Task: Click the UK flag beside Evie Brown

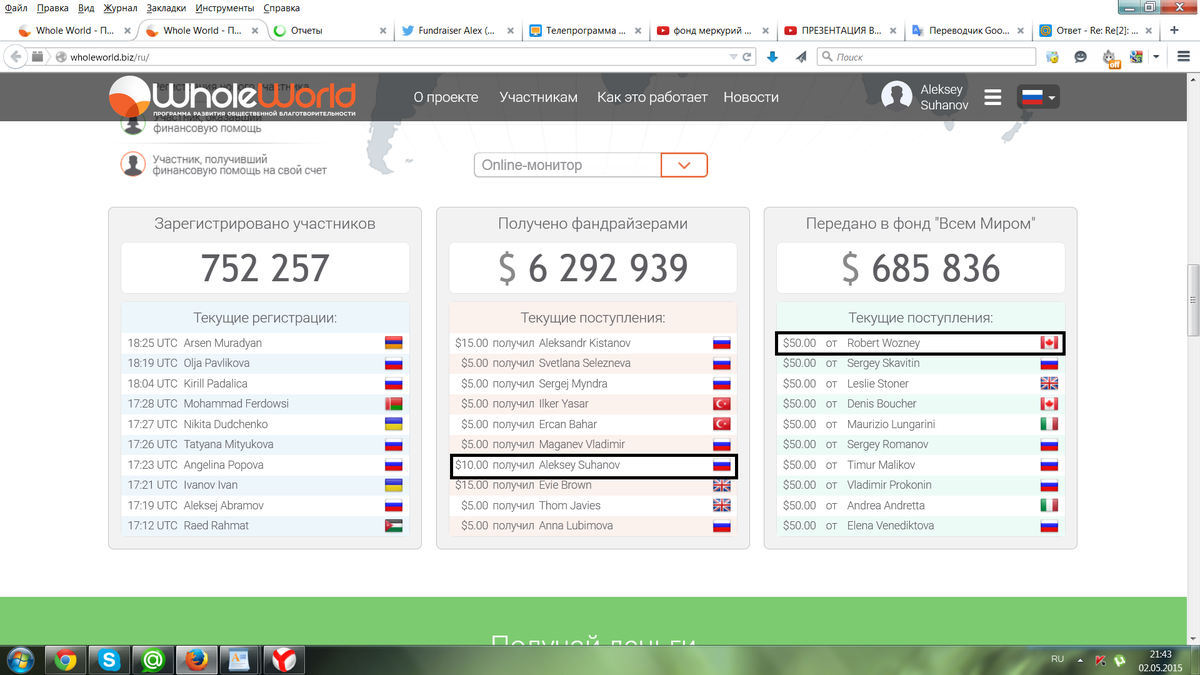Action: pos(721,485)
